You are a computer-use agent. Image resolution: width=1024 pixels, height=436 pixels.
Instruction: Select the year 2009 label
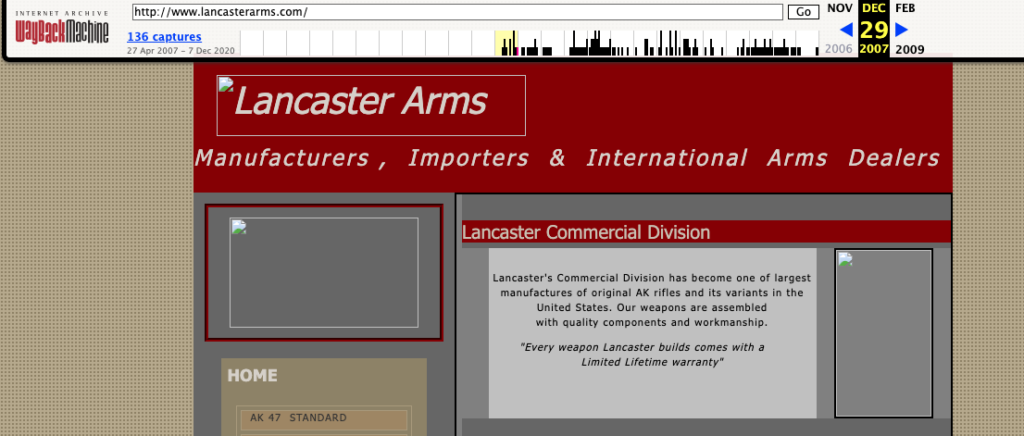(x=910, y=49)
